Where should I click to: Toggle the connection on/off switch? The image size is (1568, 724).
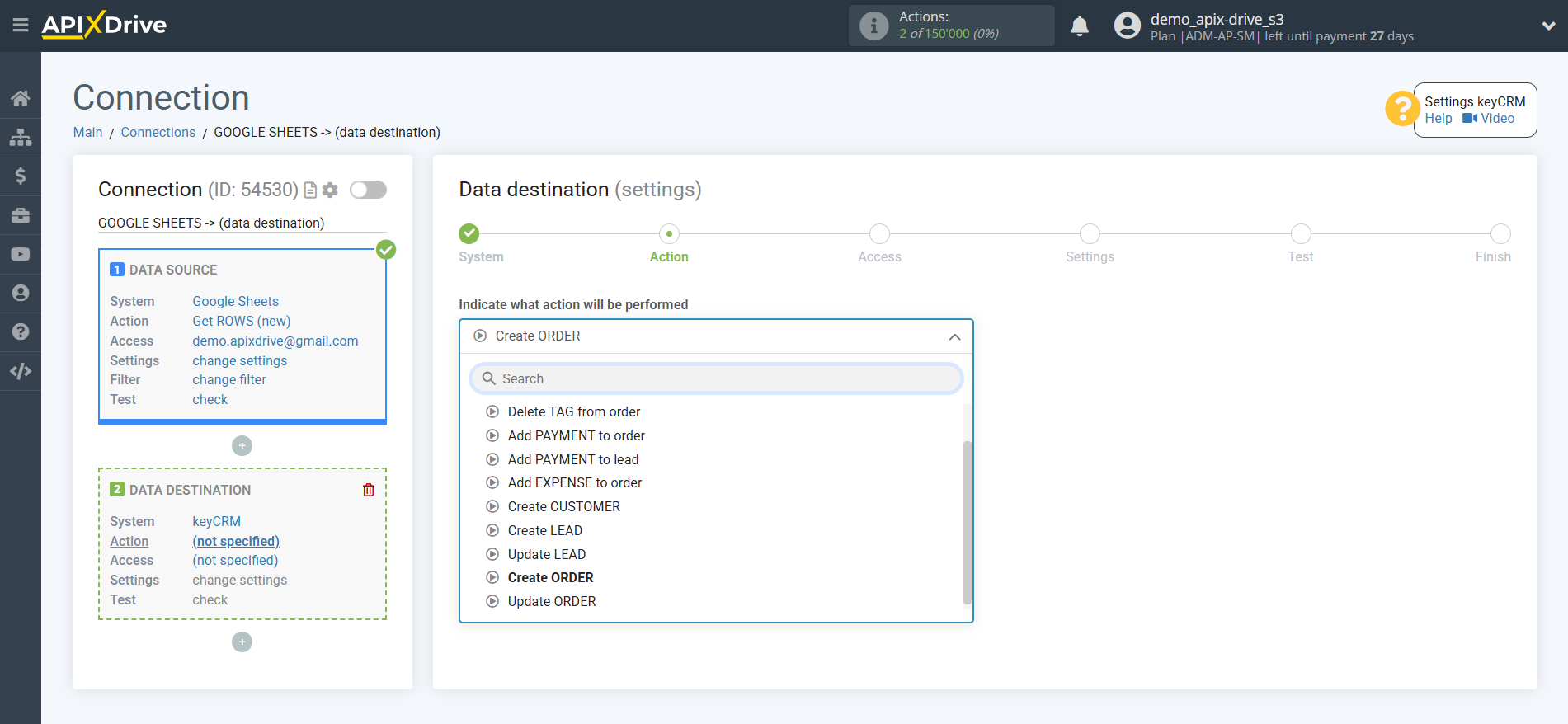(x=368, y=190)
